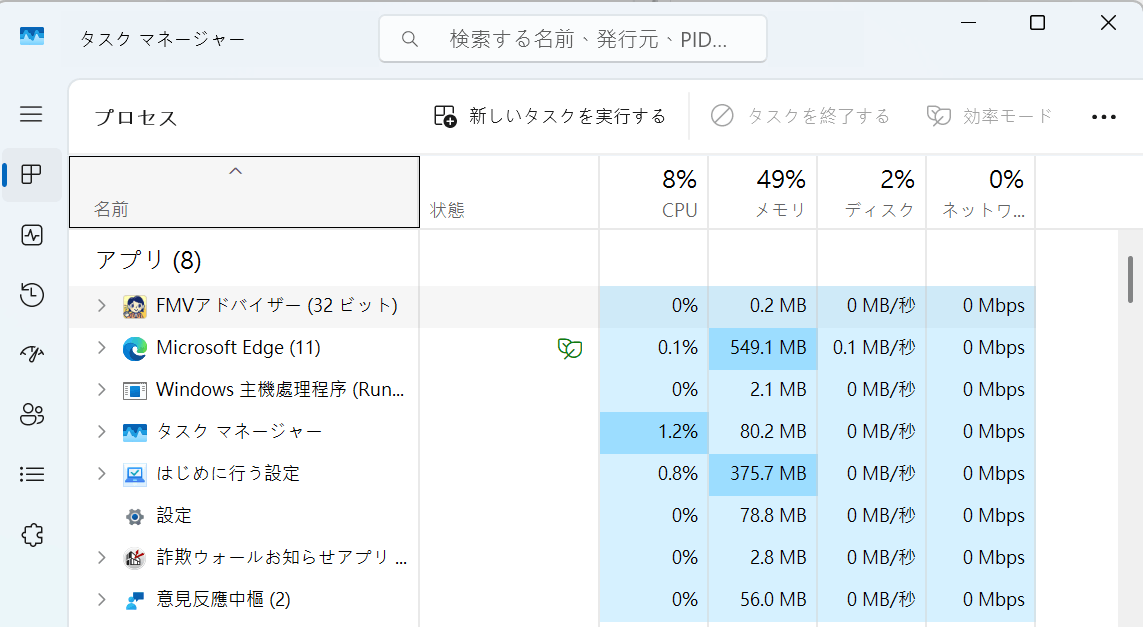This screenshot has height=627, width=1143.
Task: Click the 375.7 MB memory cell
Action: pyautogui.click(x=762, y=474)
